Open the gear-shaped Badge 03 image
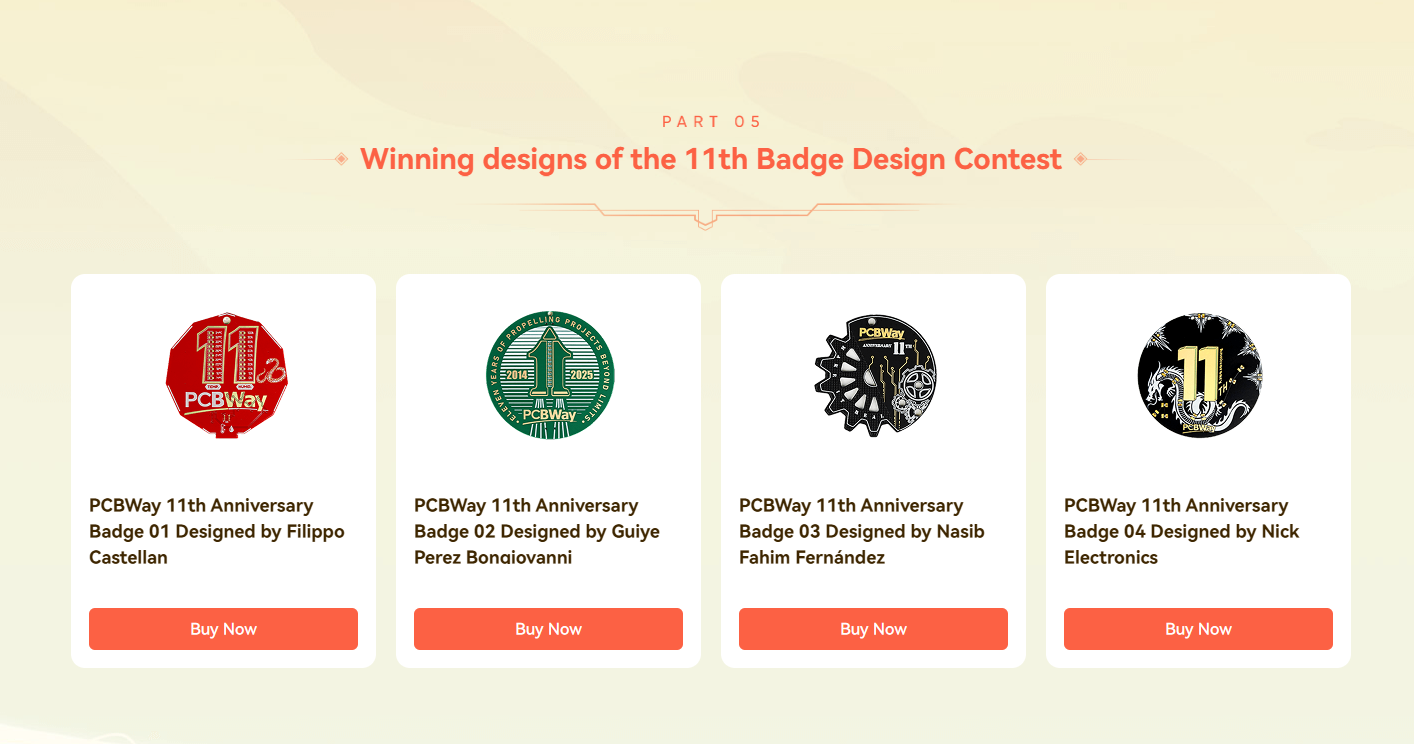This screenshot has height=744, width=1414. pyautogui.click(x=874, y=375)
